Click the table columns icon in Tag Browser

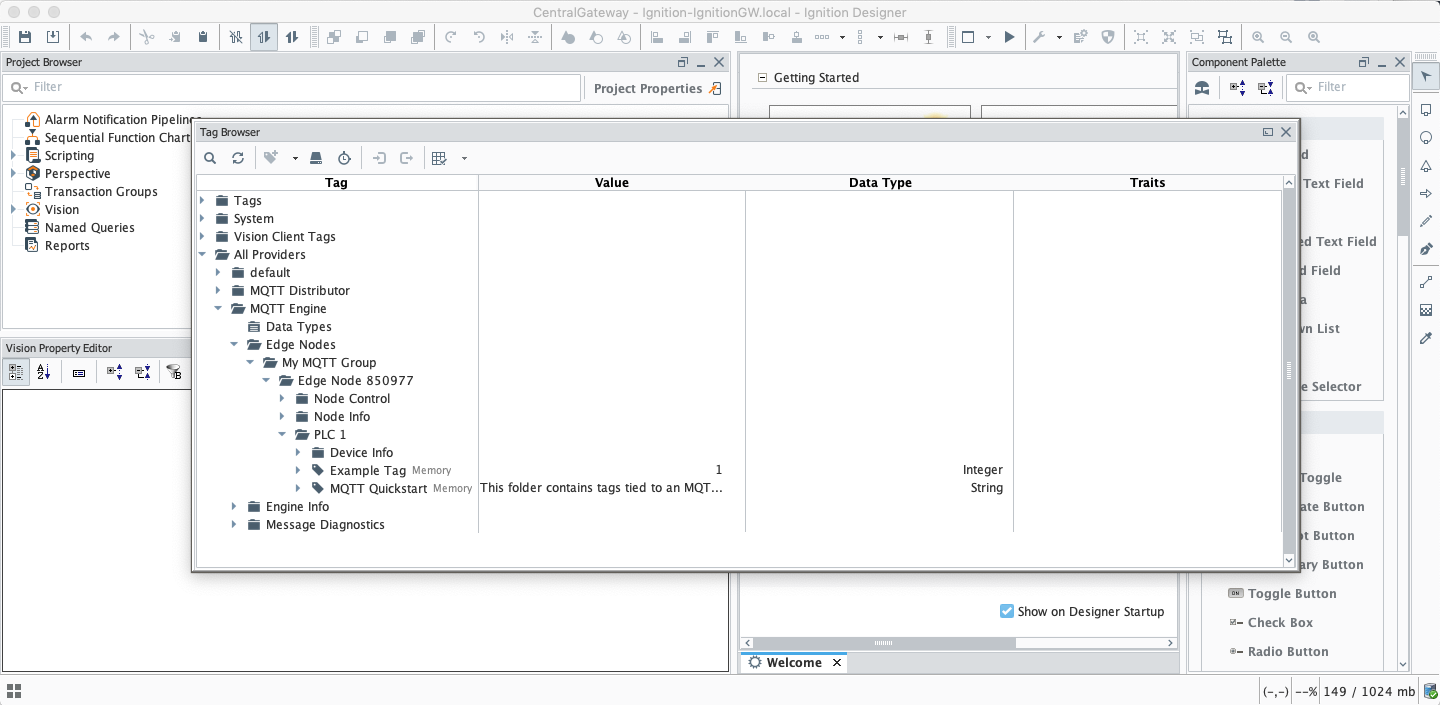point(439,158)
